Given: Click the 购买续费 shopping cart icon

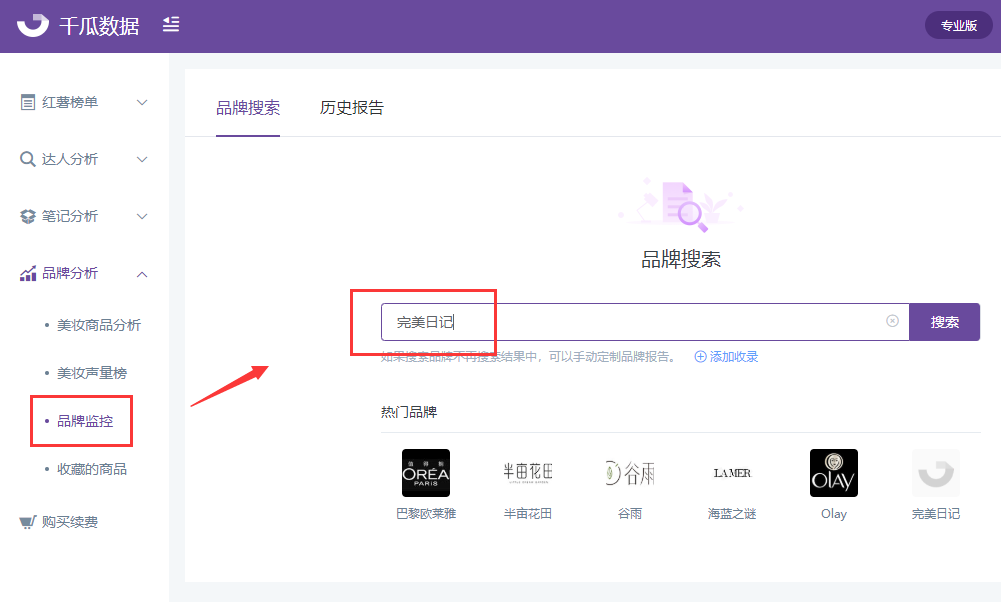Looking at the screenshot, I should (27, 522).
